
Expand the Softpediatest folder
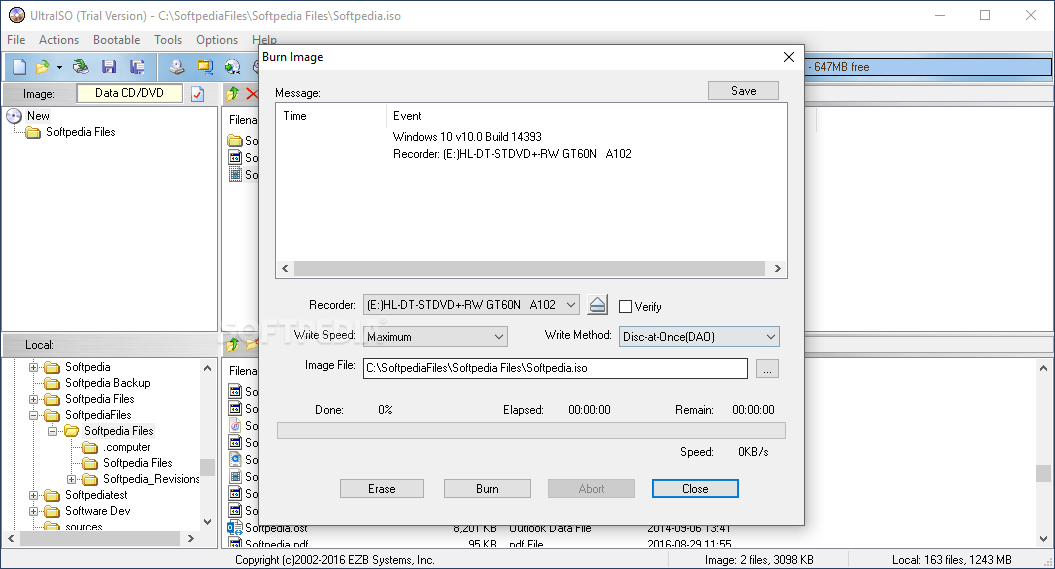click(x=33, y=496)
